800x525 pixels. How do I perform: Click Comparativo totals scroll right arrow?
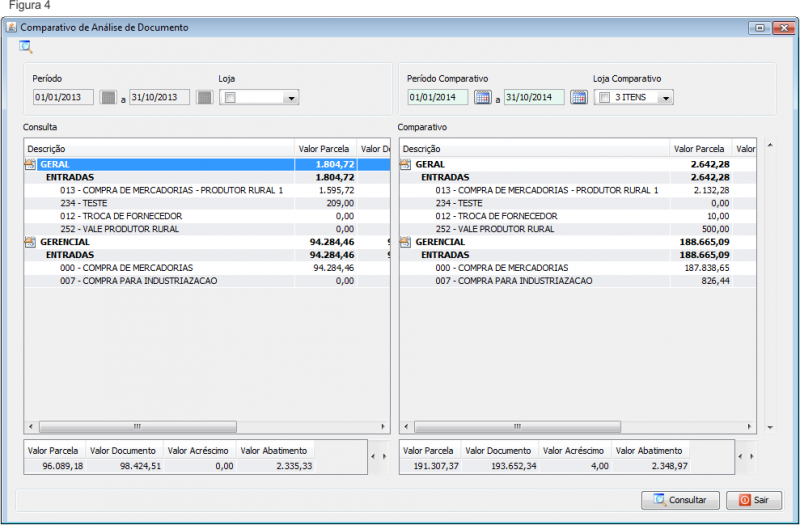752,457
